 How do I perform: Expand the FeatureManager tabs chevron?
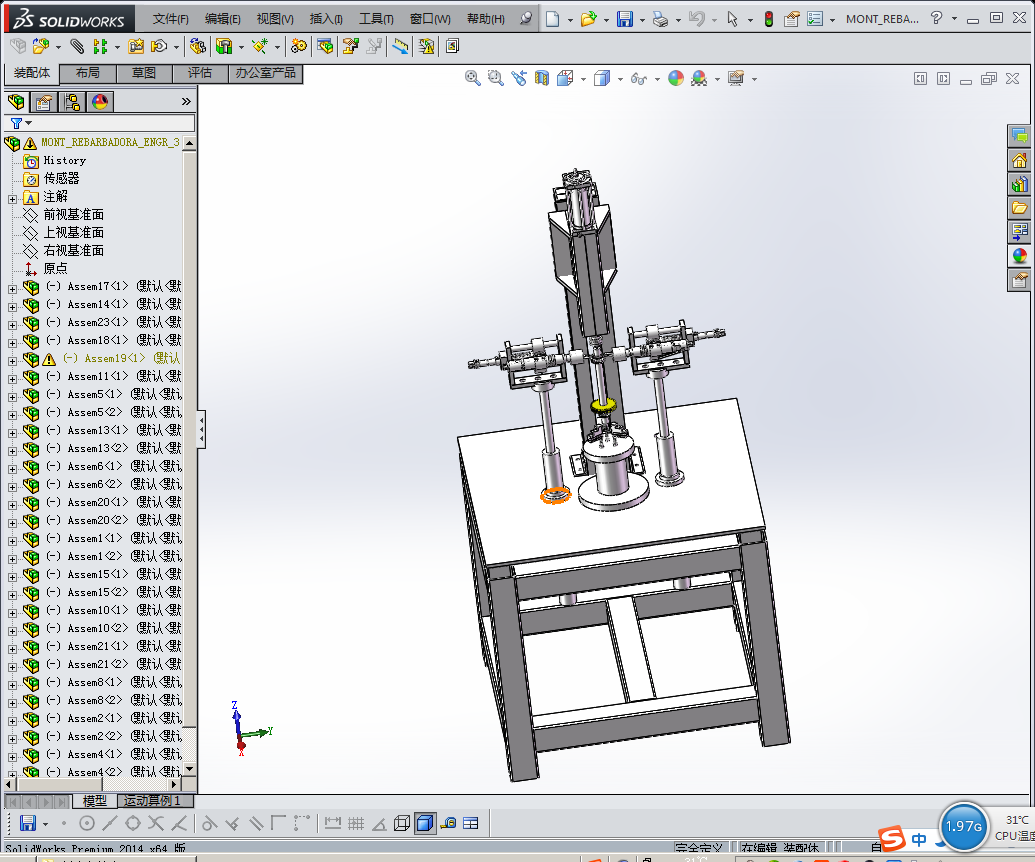tap(186, 101)
